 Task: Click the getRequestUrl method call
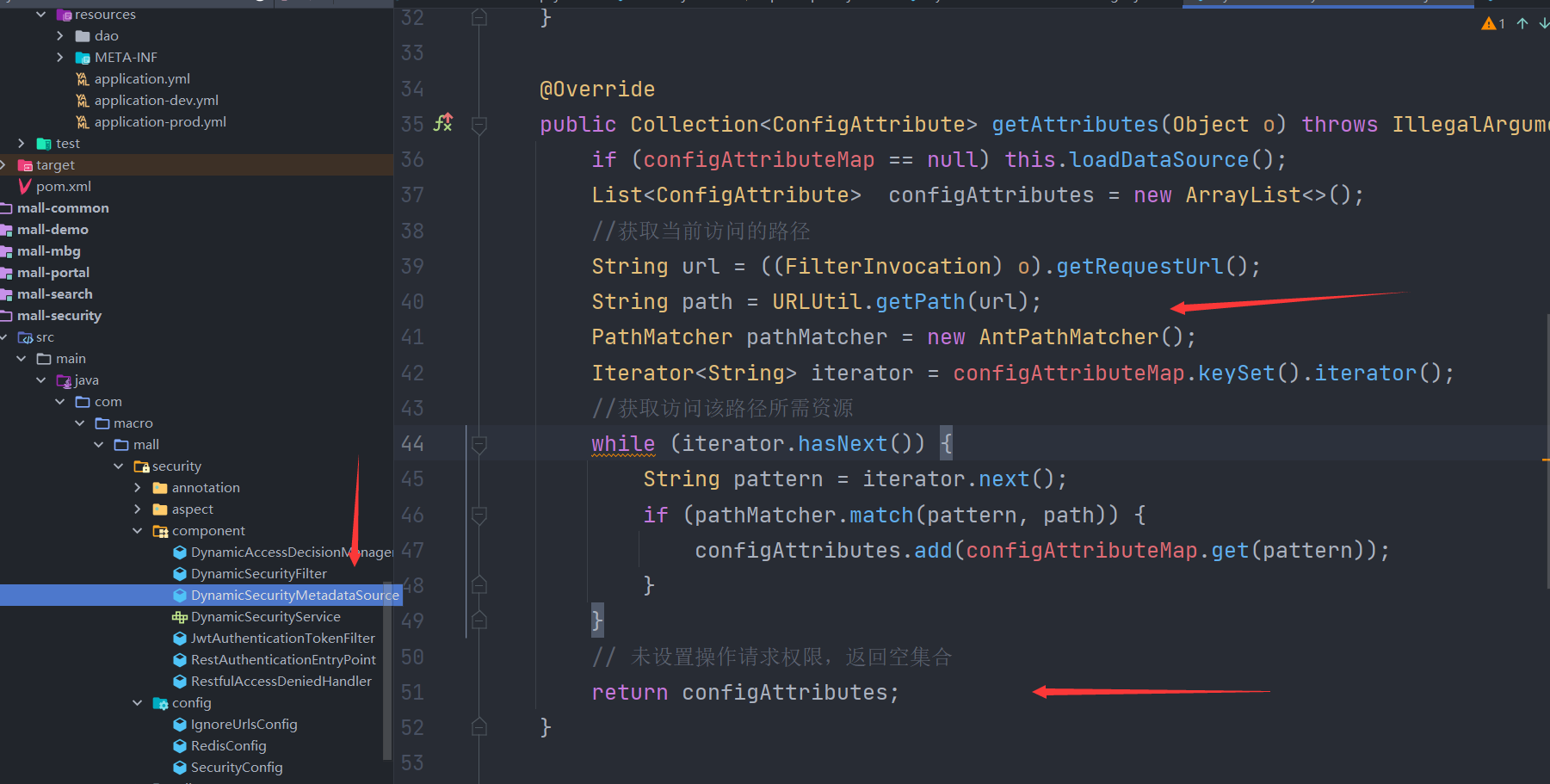(x=1139, y=266)
